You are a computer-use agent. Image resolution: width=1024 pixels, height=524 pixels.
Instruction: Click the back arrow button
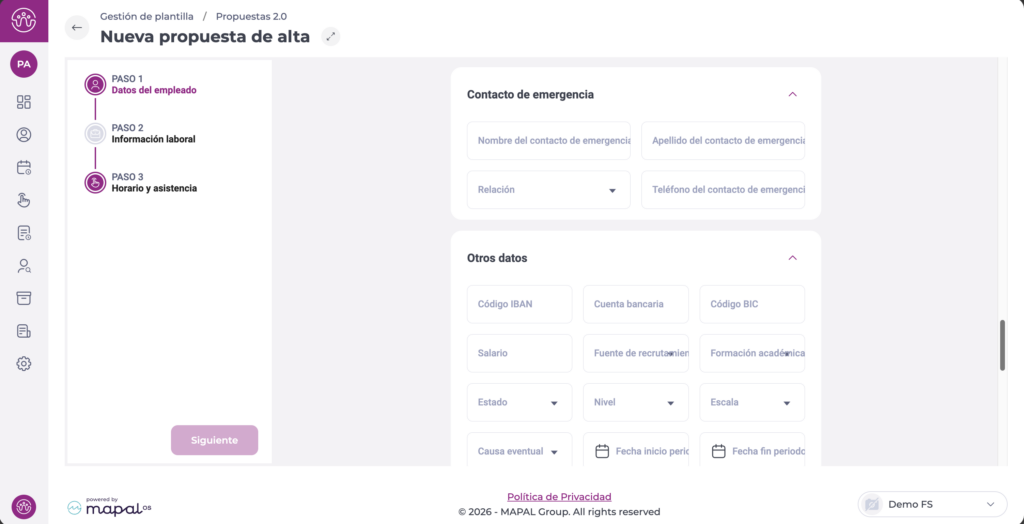(x=77, y=28)
